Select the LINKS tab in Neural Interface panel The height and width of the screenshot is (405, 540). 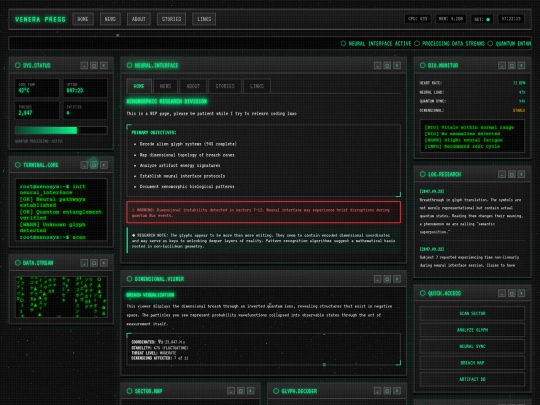(257, 86)
